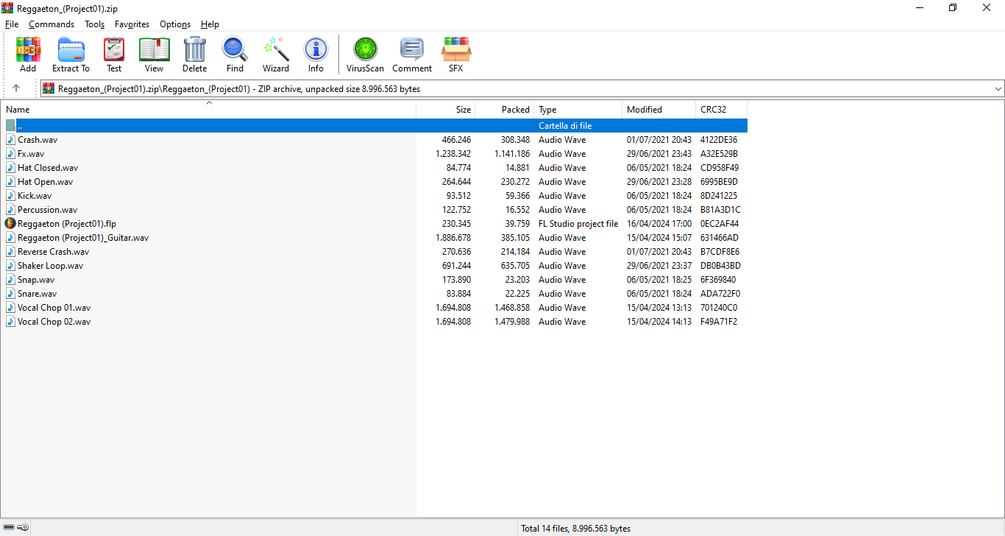Click the Crash.wav file name
1005x536 pixels.
[x=37, y=140]
